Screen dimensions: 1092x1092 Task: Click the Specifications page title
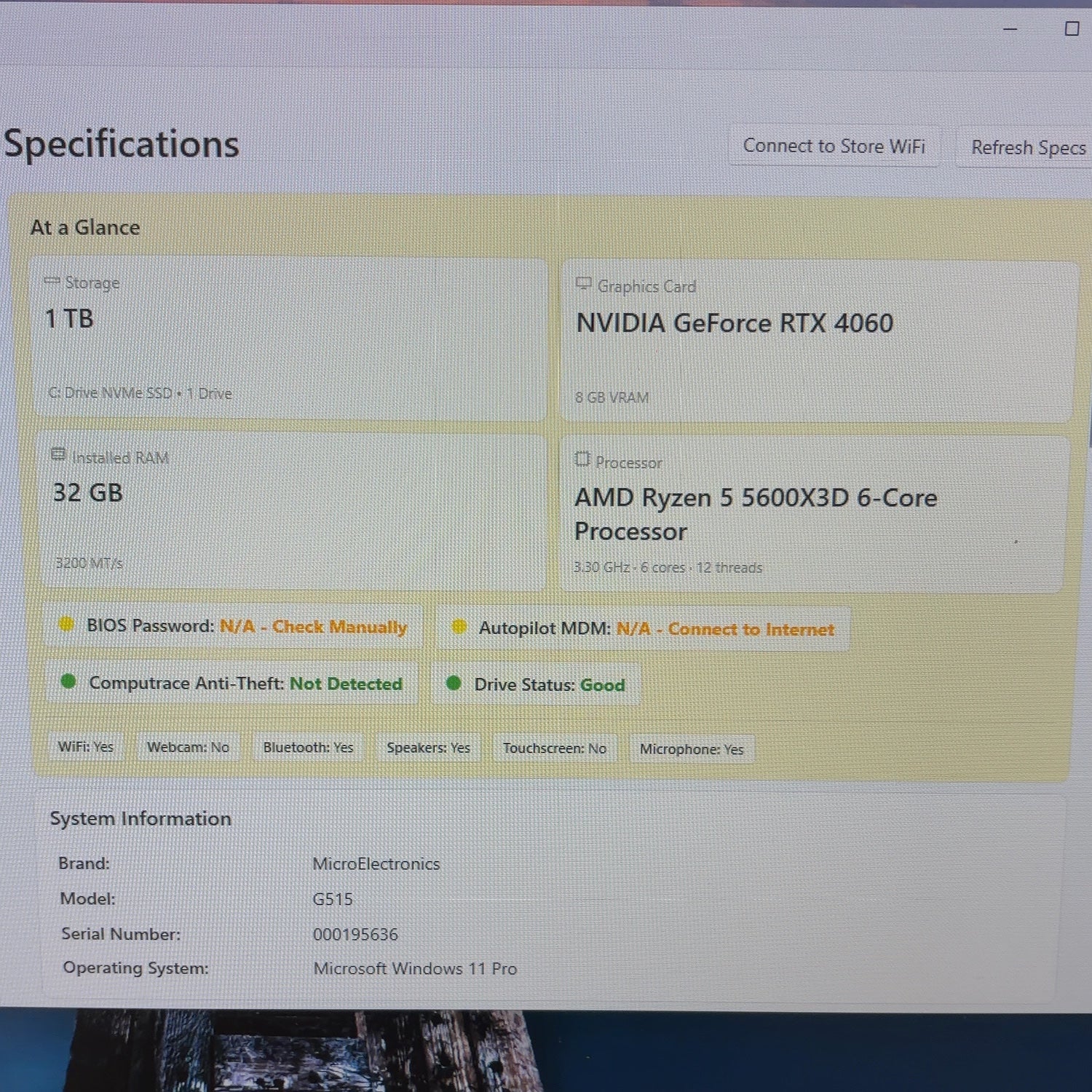pos(122,144)
